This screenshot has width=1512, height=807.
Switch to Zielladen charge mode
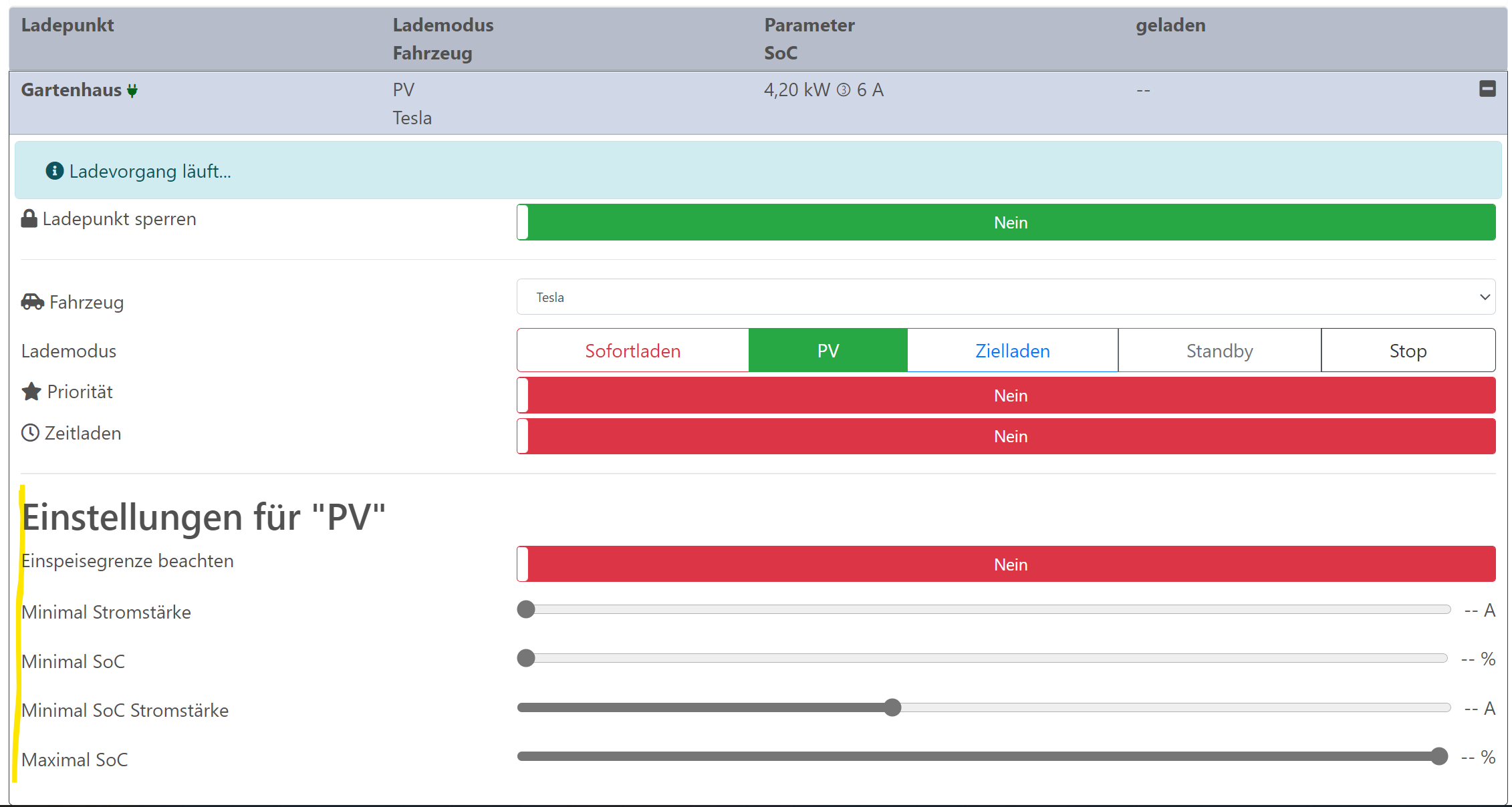(x=1012, y=351)
